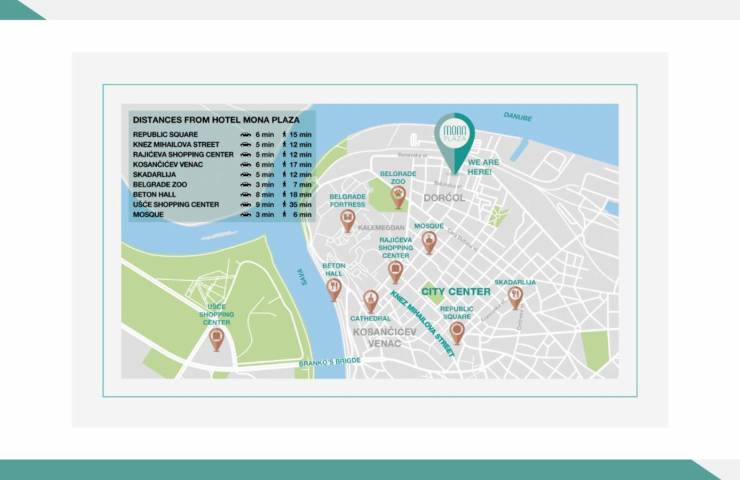Click the Dorćol district label
This screenshot has height=480, width=740.
coord(444,198)
